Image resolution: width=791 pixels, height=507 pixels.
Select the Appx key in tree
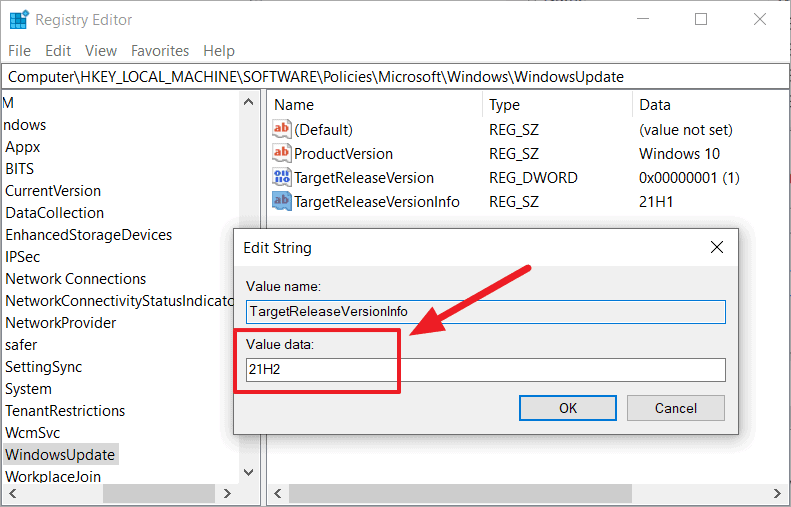23,147
